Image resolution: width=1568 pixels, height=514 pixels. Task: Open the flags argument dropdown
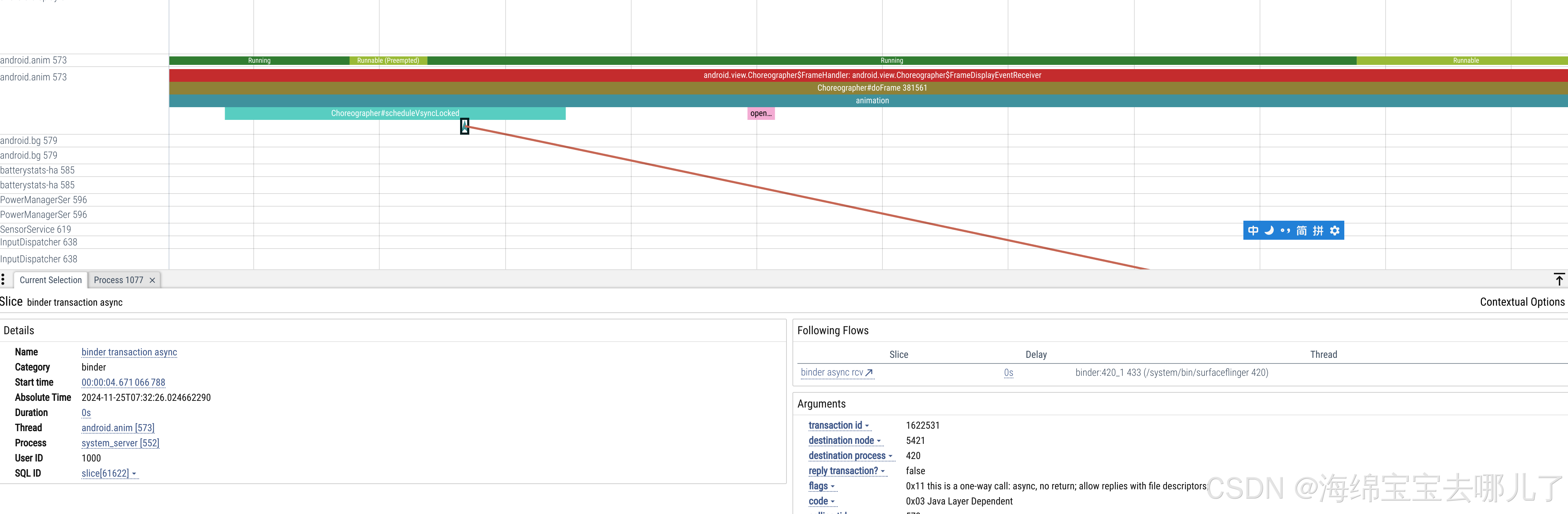pos(821,486)
